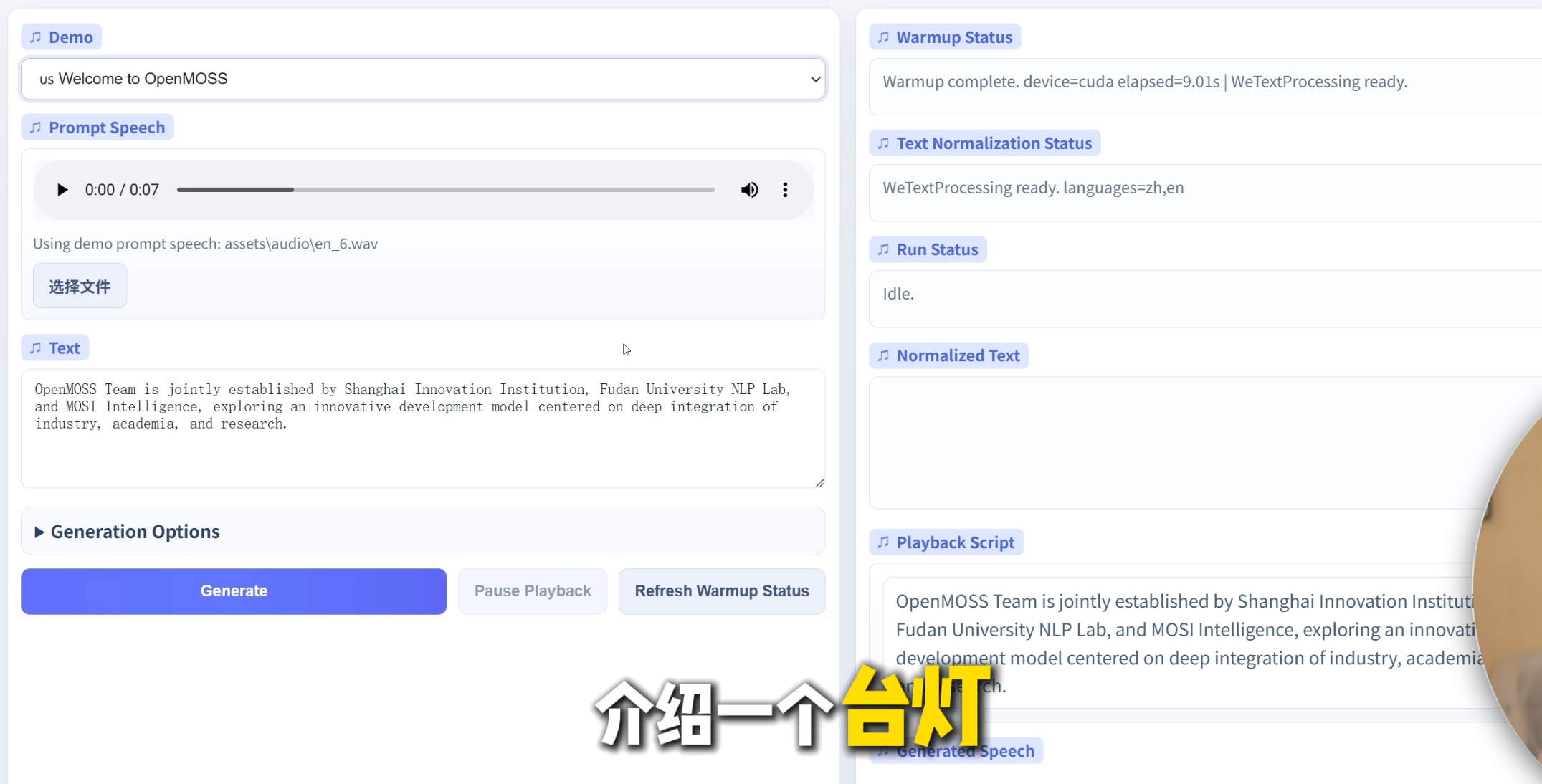1542x784 pixels.
Task: Click the Playback Script note icon
Action: 884,542
